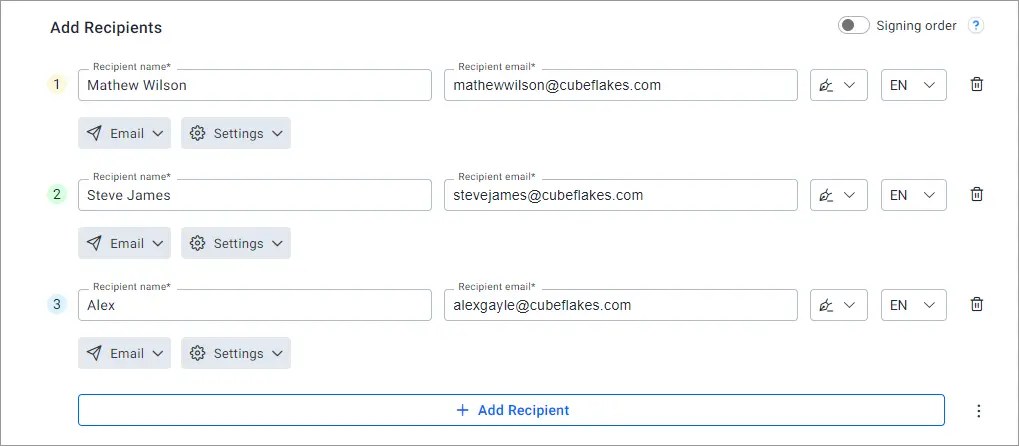
Task: Open more options menu beside Add Recipient
Action: 979,411
